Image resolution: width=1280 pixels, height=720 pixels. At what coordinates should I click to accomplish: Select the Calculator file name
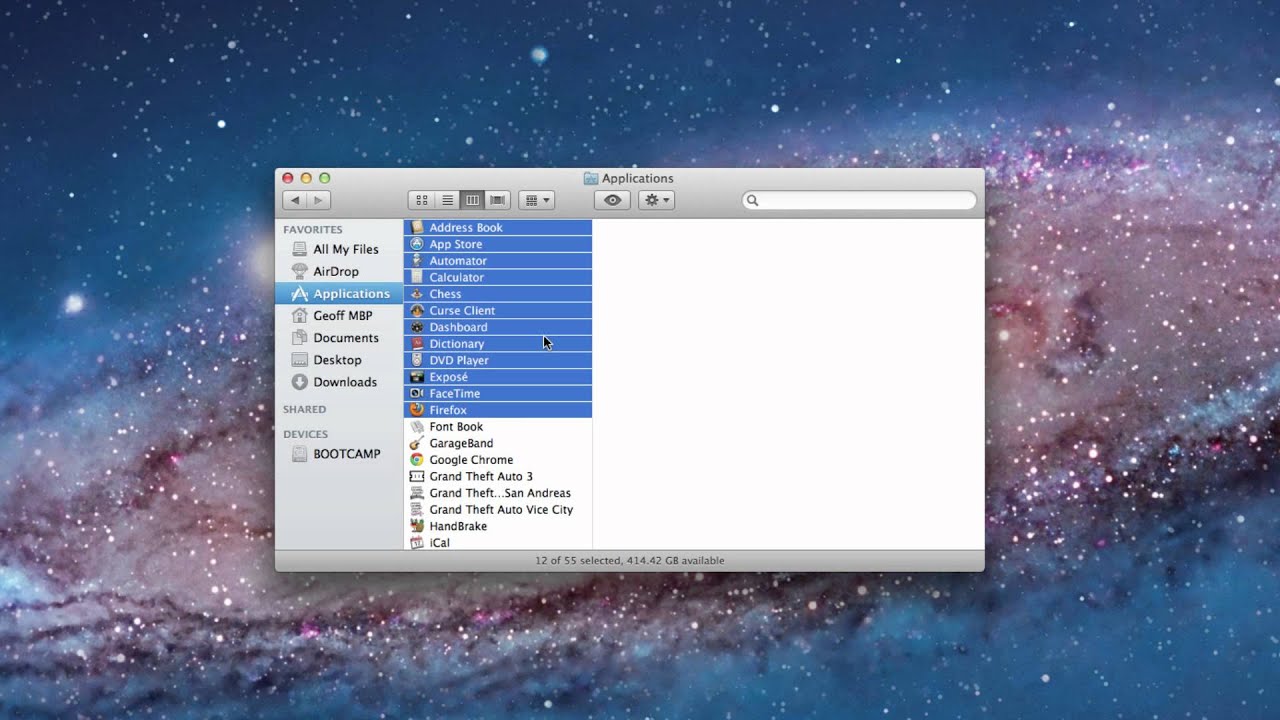pyautogui.click(x=456, y=277)
